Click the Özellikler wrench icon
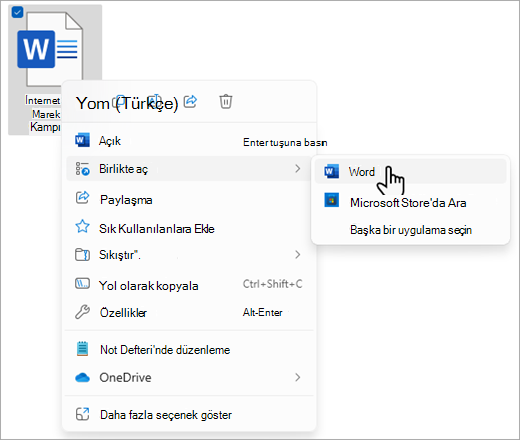 pyautogui.click(x=82, y=312)
